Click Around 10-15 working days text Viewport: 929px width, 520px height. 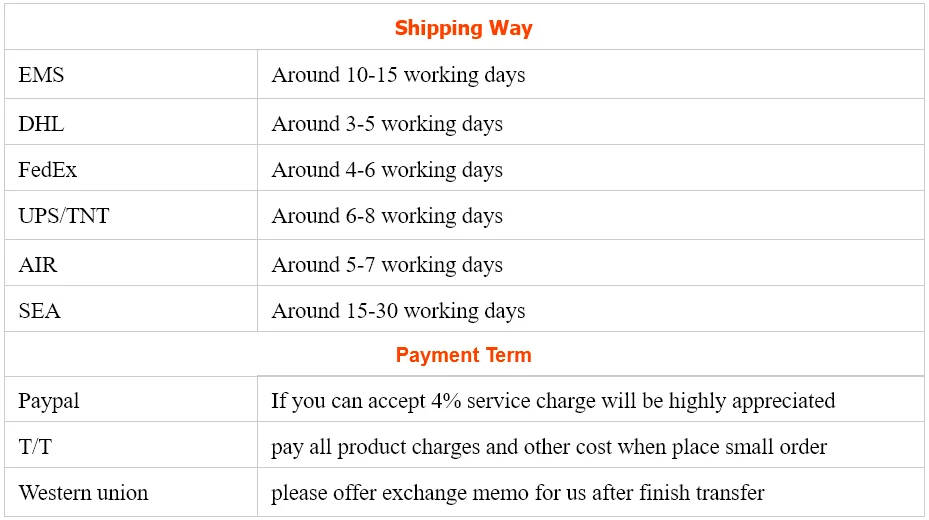coord(398,75)
